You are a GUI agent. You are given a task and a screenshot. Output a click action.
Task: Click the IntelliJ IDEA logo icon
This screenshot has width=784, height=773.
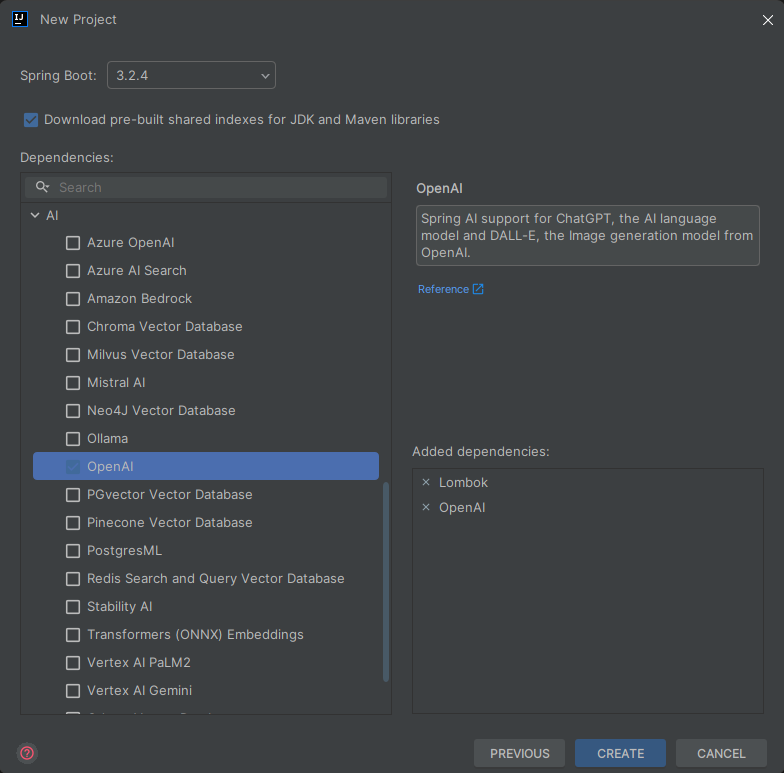click(20, 19)
